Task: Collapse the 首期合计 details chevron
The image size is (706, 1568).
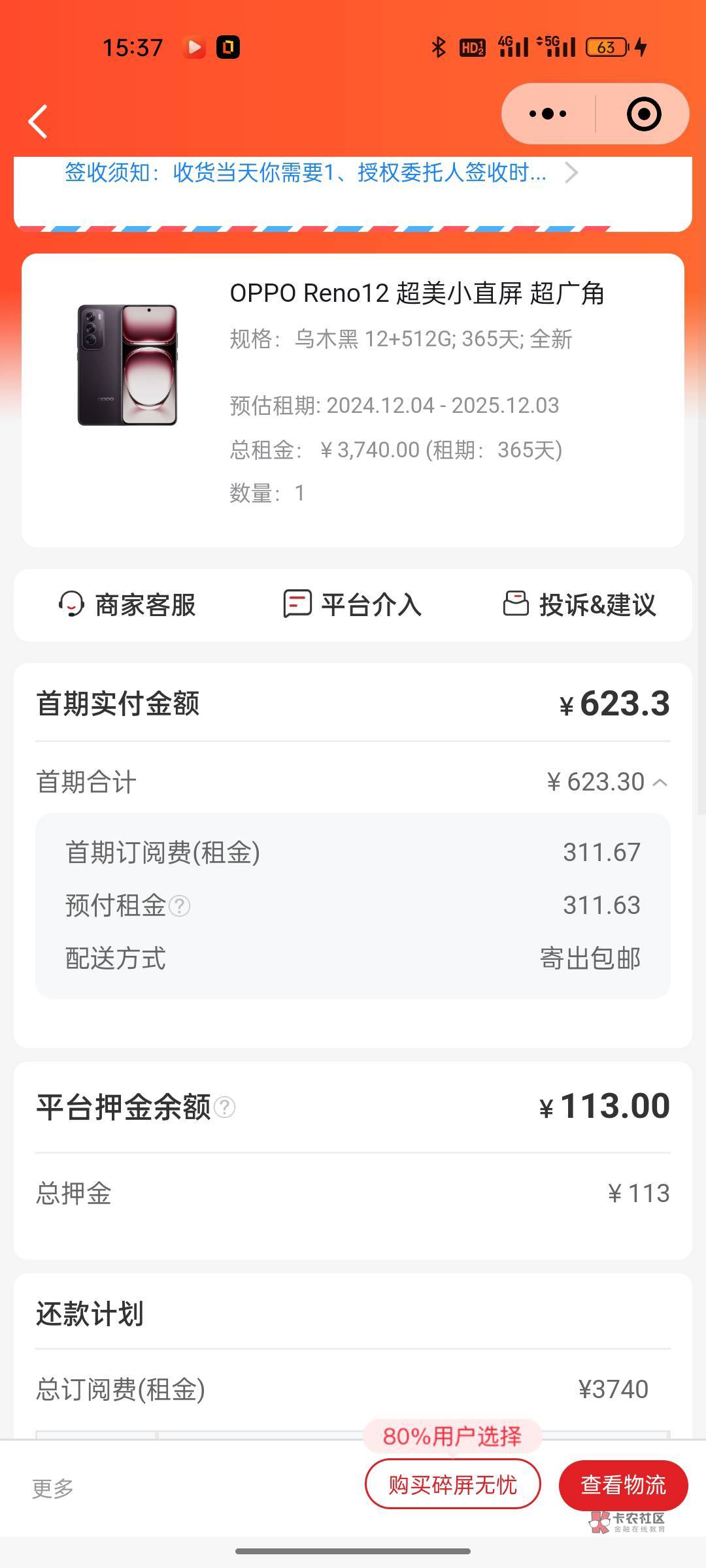Action: (x=660, y=782)
